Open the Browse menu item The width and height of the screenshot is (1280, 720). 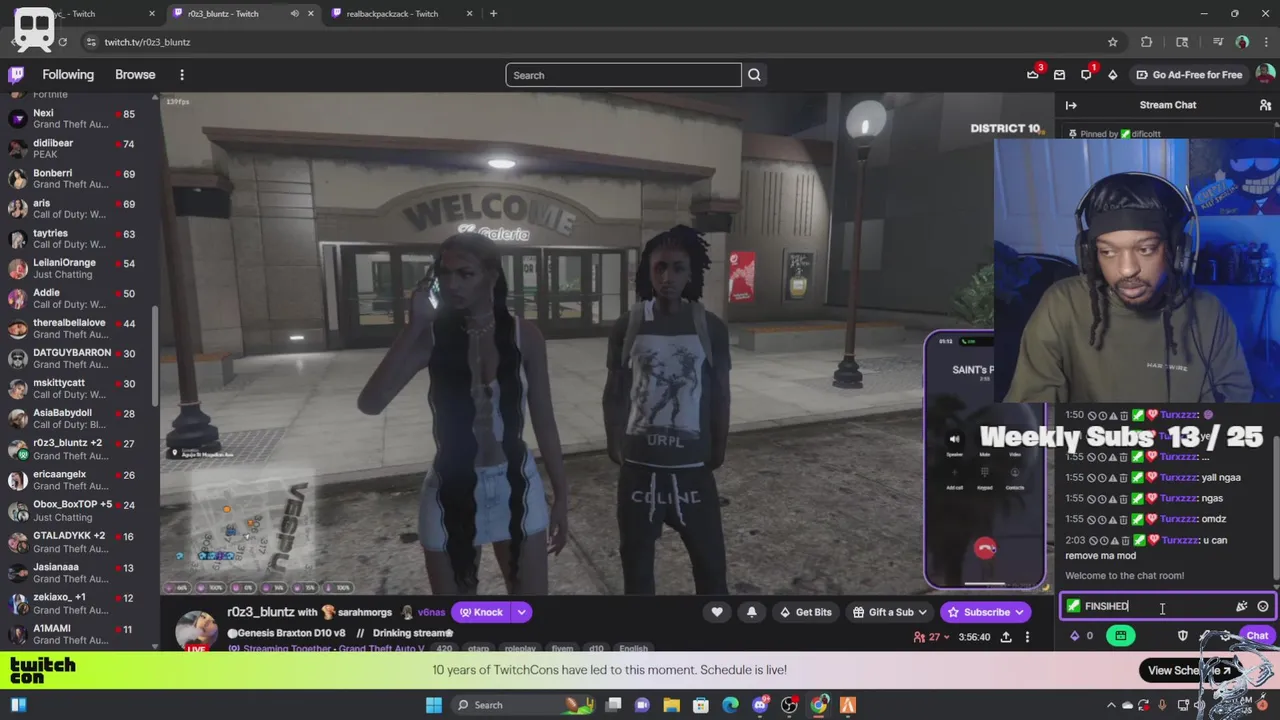tap(135, 75)
